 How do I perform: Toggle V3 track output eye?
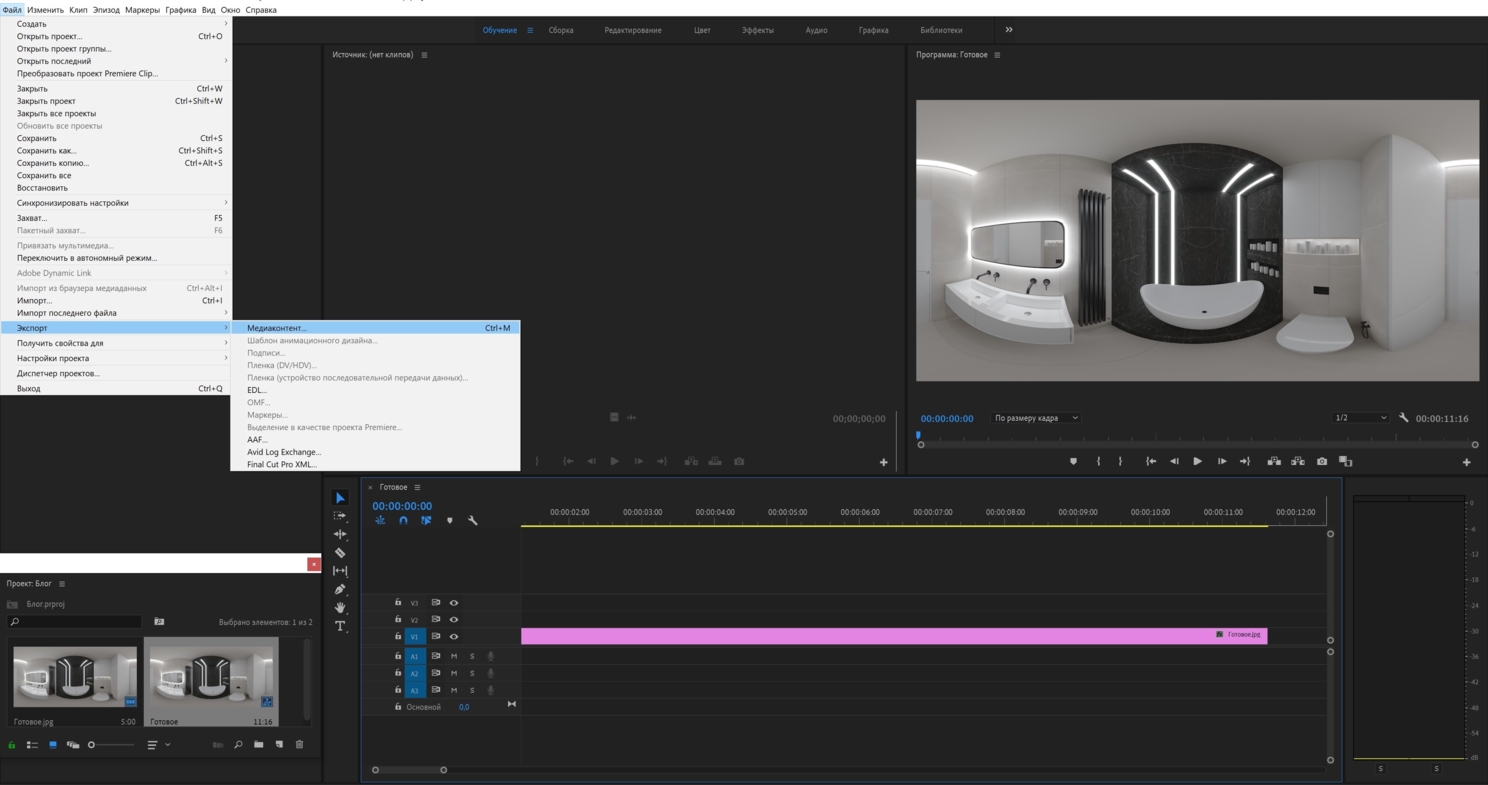pos(454,603)
